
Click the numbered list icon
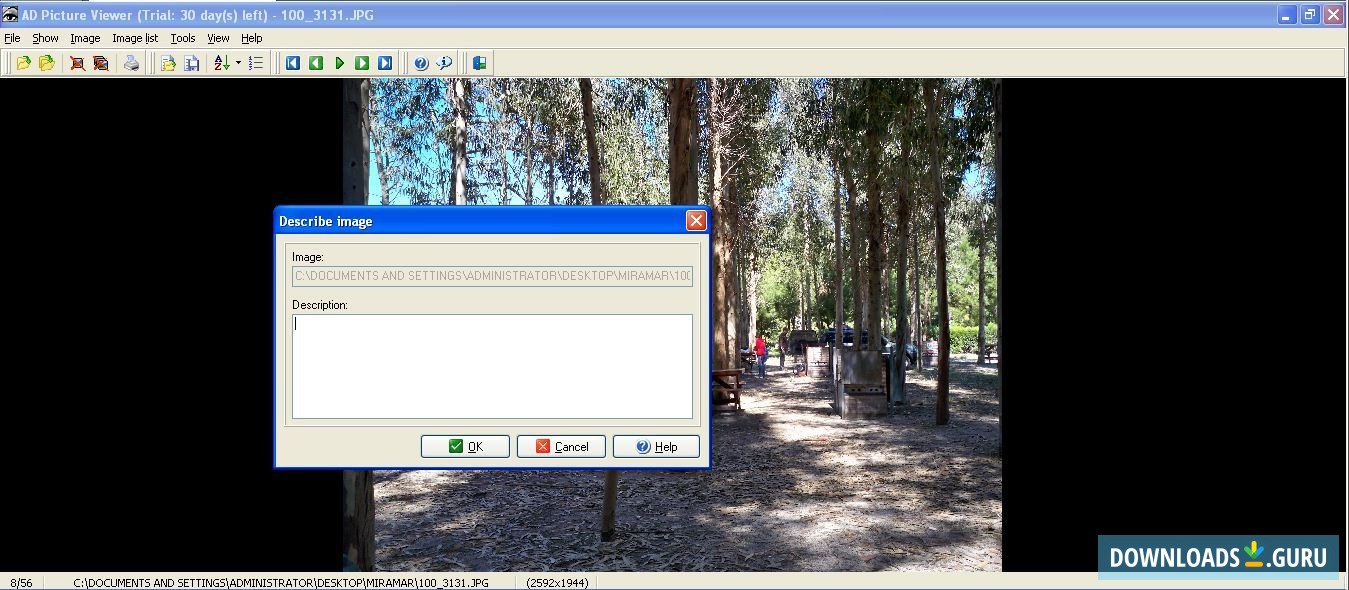[256, 63]
